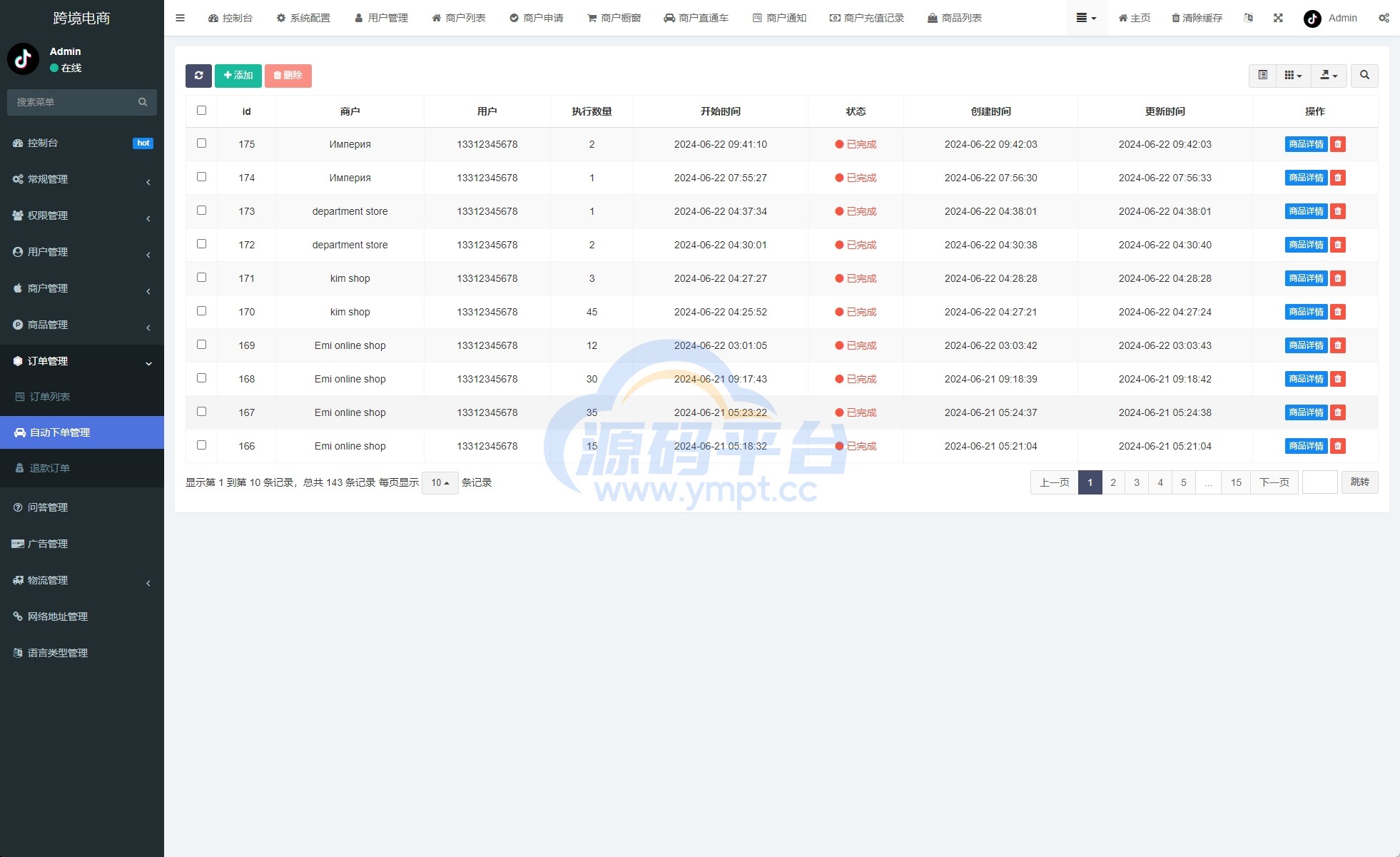Check the row 169 checkbox
1400x857 pixels.
[201, 345]
